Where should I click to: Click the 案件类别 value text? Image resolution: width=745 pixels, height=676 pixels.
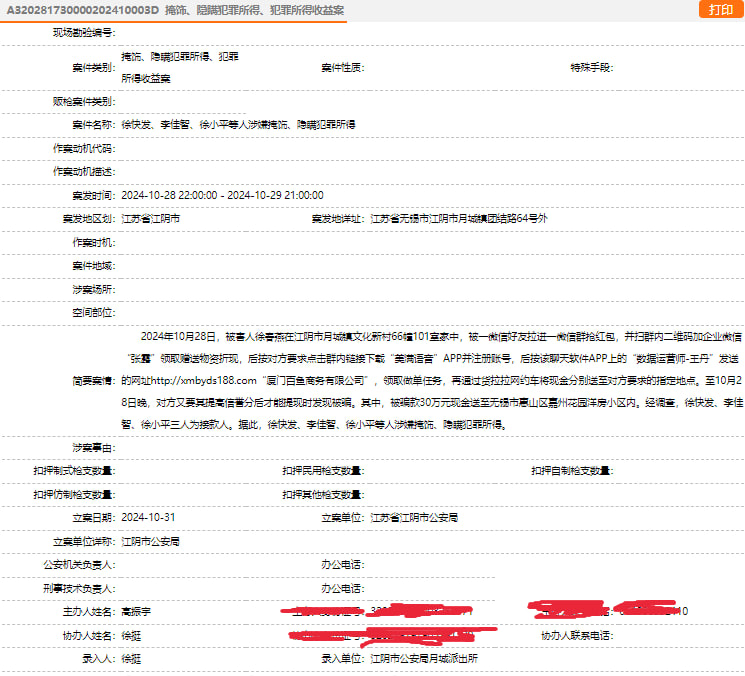[180, 68]
